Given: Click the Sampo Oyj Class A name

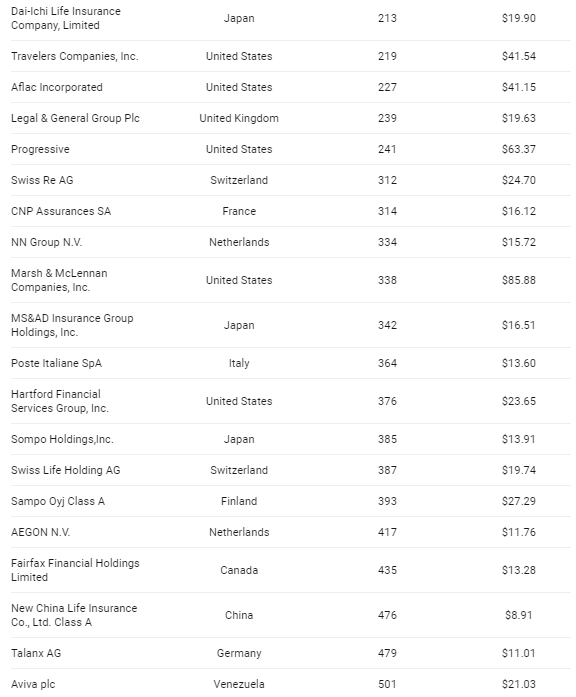Looking at the screenshot, I should (x=58, y=501).
